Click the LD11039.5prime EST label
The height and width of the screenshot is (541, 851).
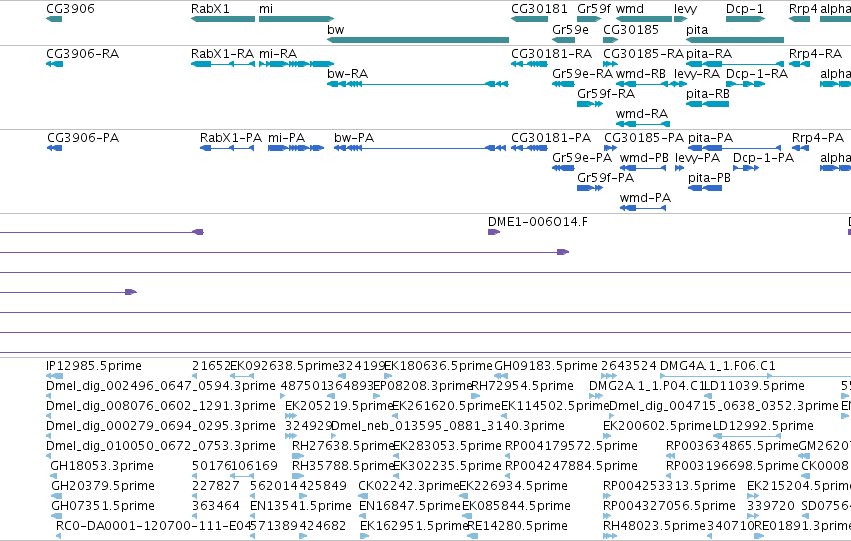point(754,386)
